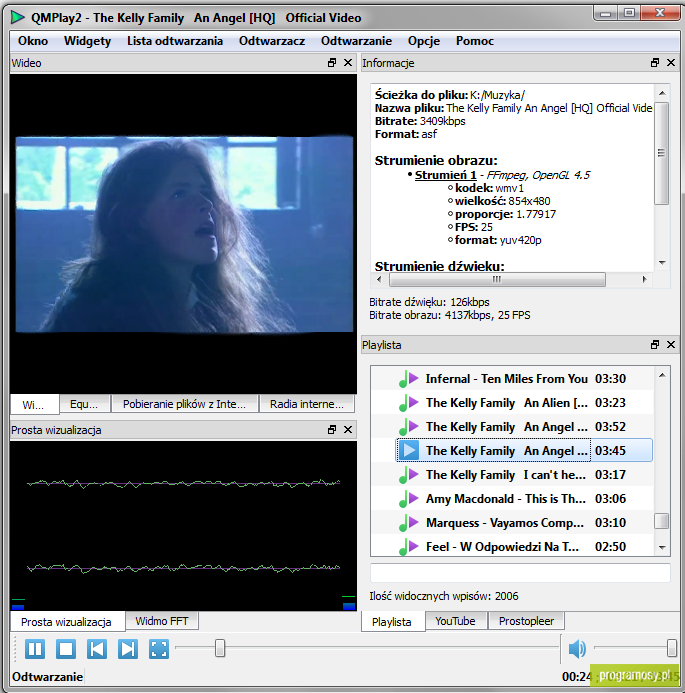Switch to the YouTube tab
Screen dimensions: 685x693
coord(456,621)
